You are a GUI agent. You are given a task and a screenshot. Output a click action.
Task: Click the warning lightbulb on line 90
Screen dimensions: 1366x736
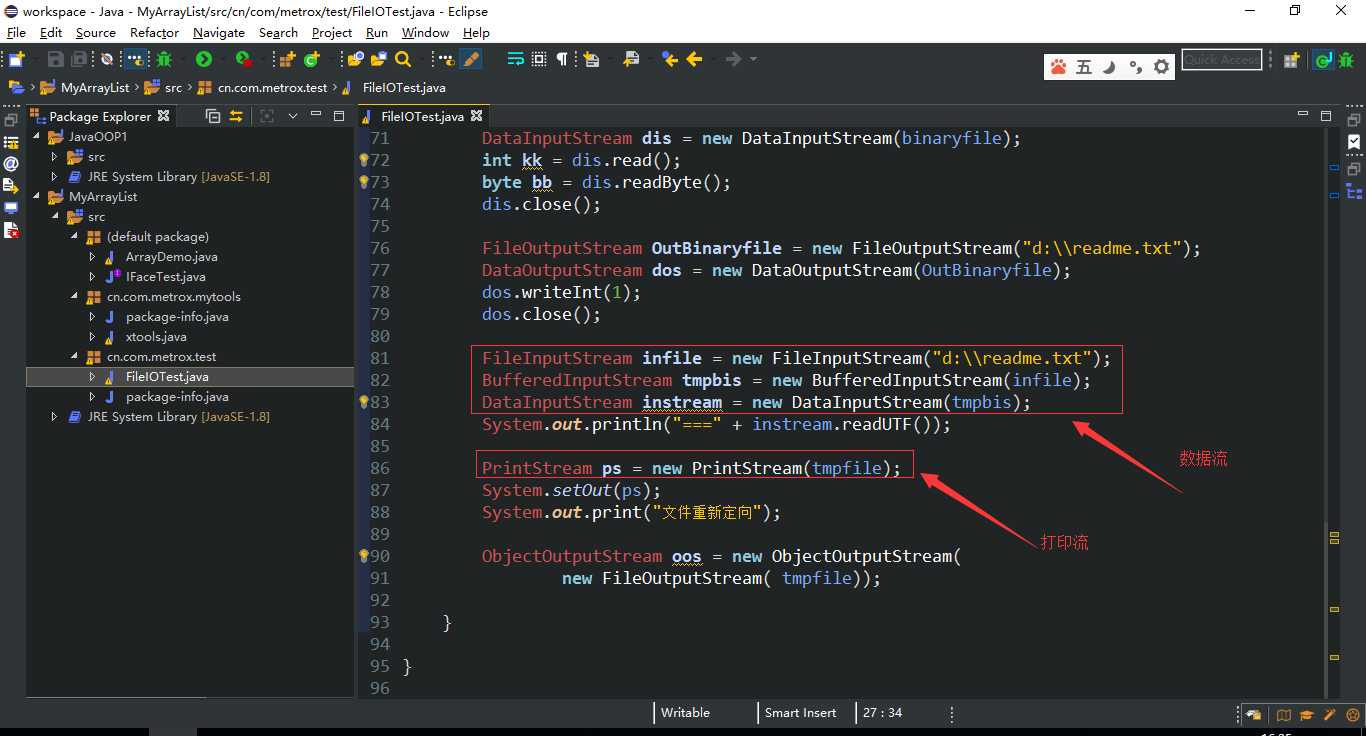click(x=364, y=556)
